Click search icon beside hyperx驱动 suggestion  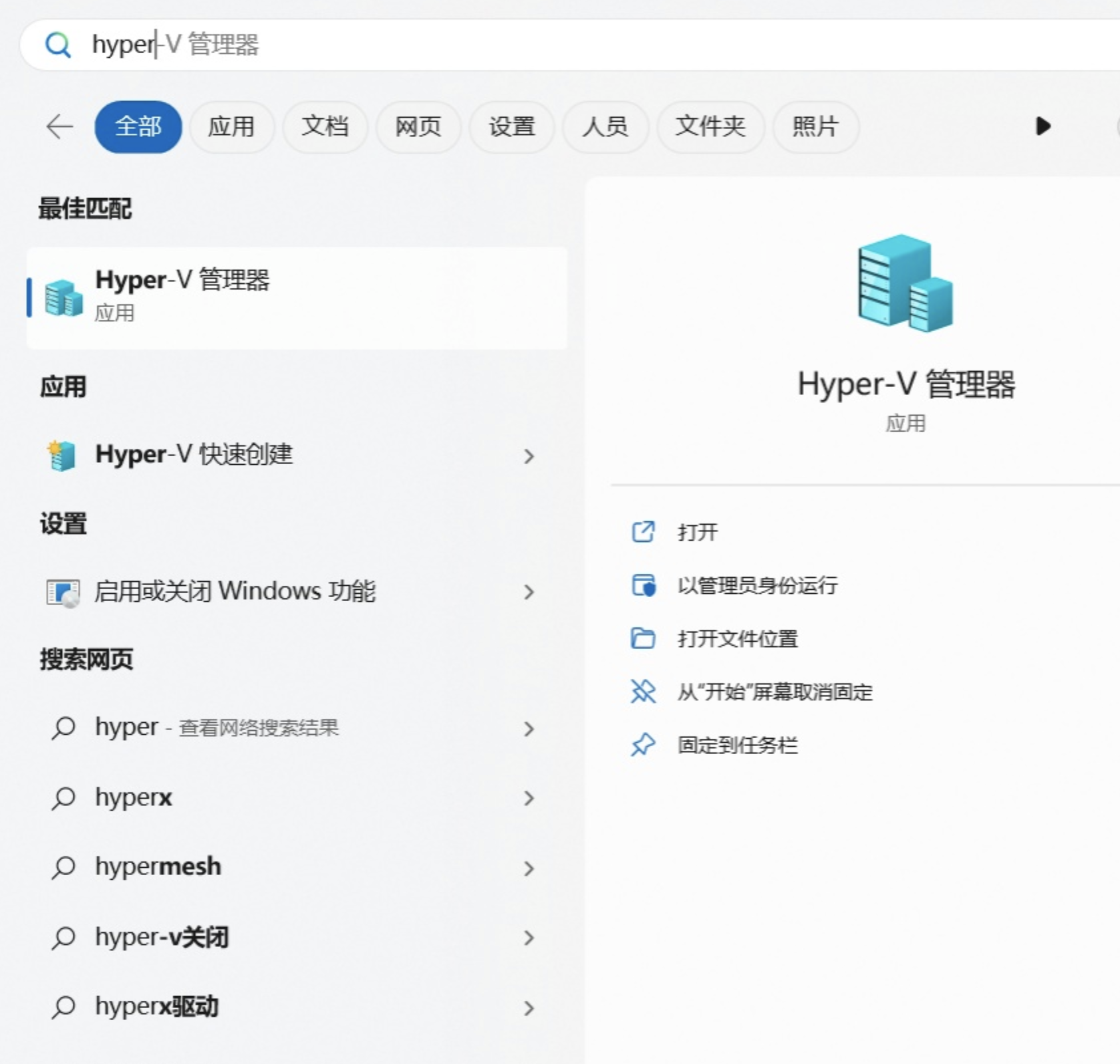point(63,1007)
